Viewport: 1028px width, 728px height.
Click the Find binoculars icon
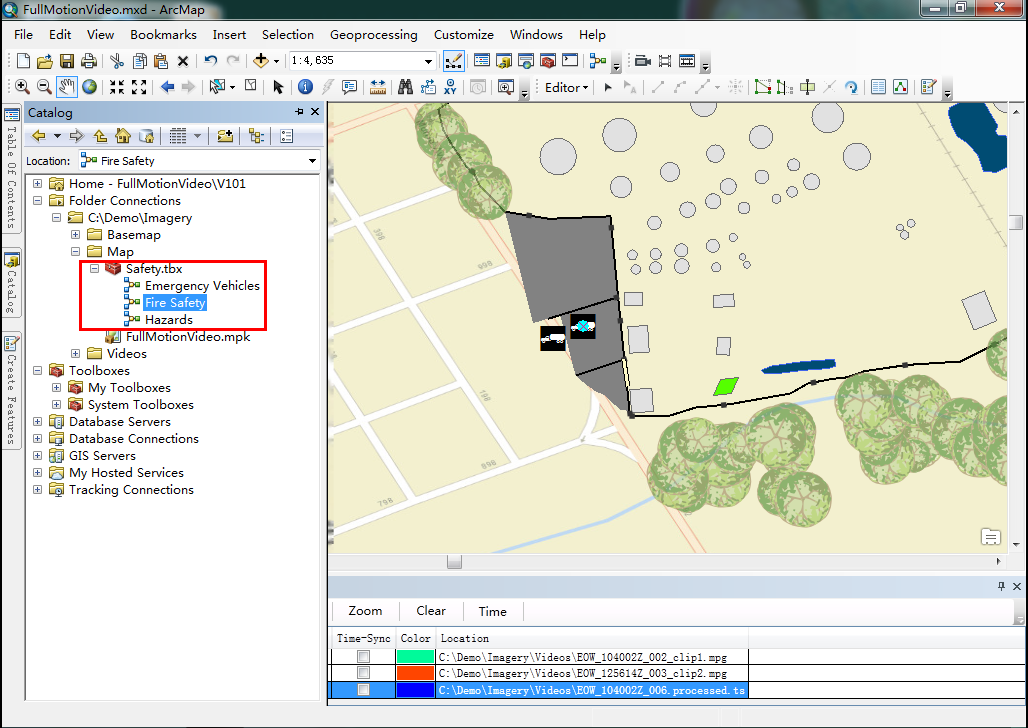point(405,87)
